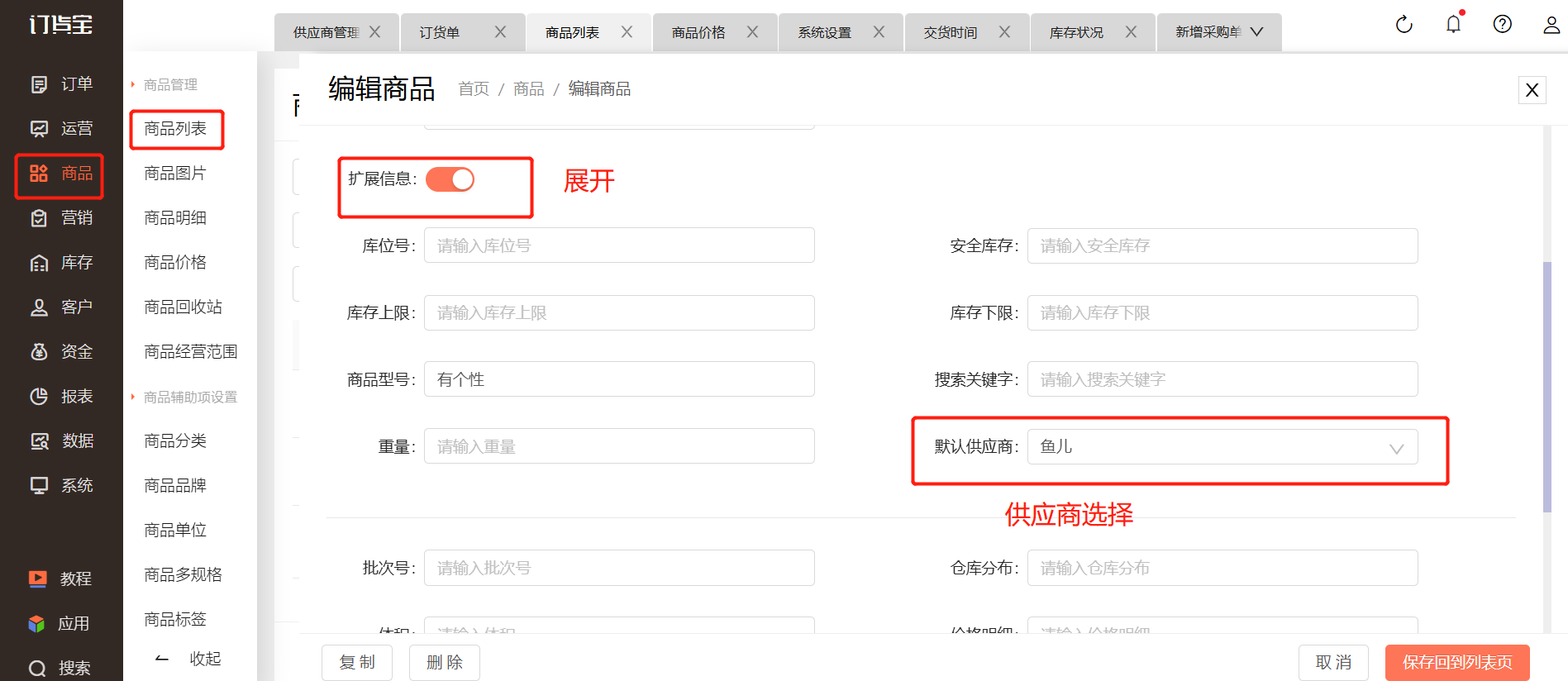
Task: Toggle the 扩展信息 switch
Action: pyautogui.click(x=450, y=179)
